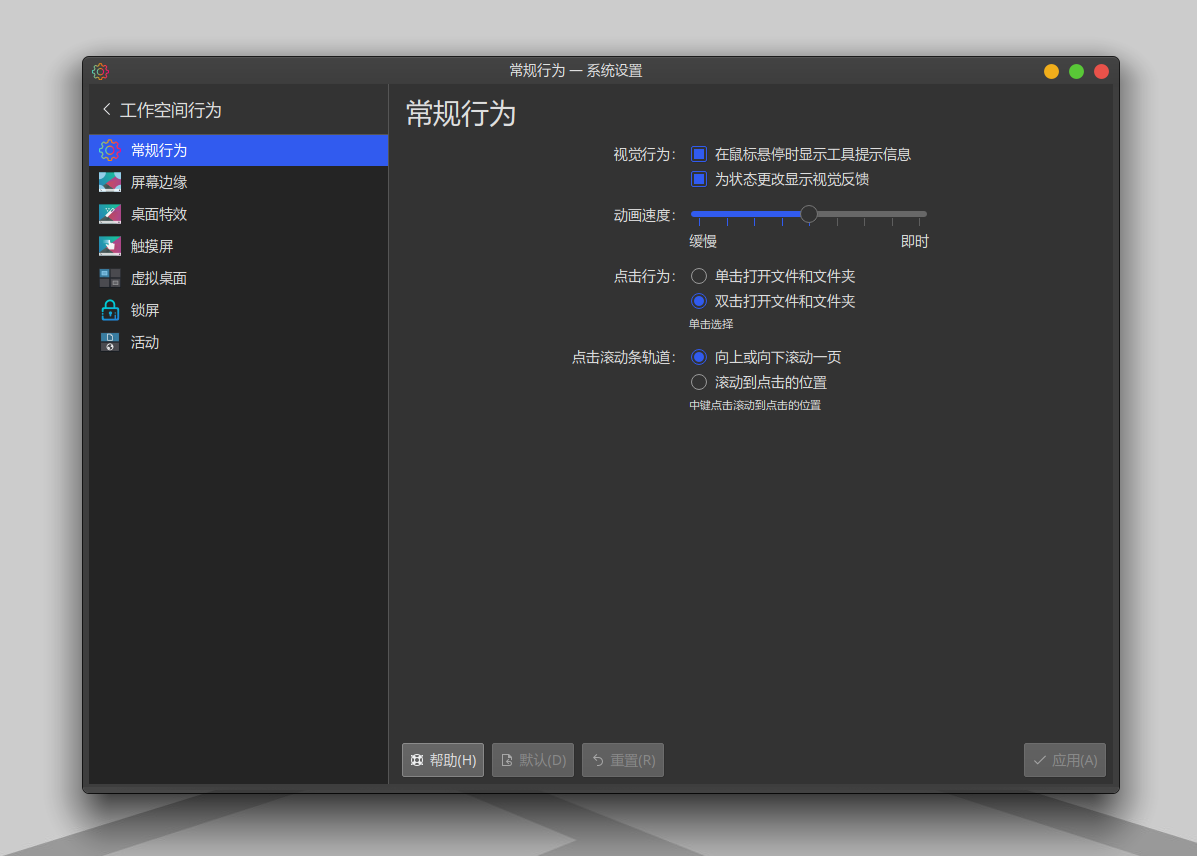Click the 屏幕边缘 sidebar icon
1197x856 pixels.
point(110,183)
